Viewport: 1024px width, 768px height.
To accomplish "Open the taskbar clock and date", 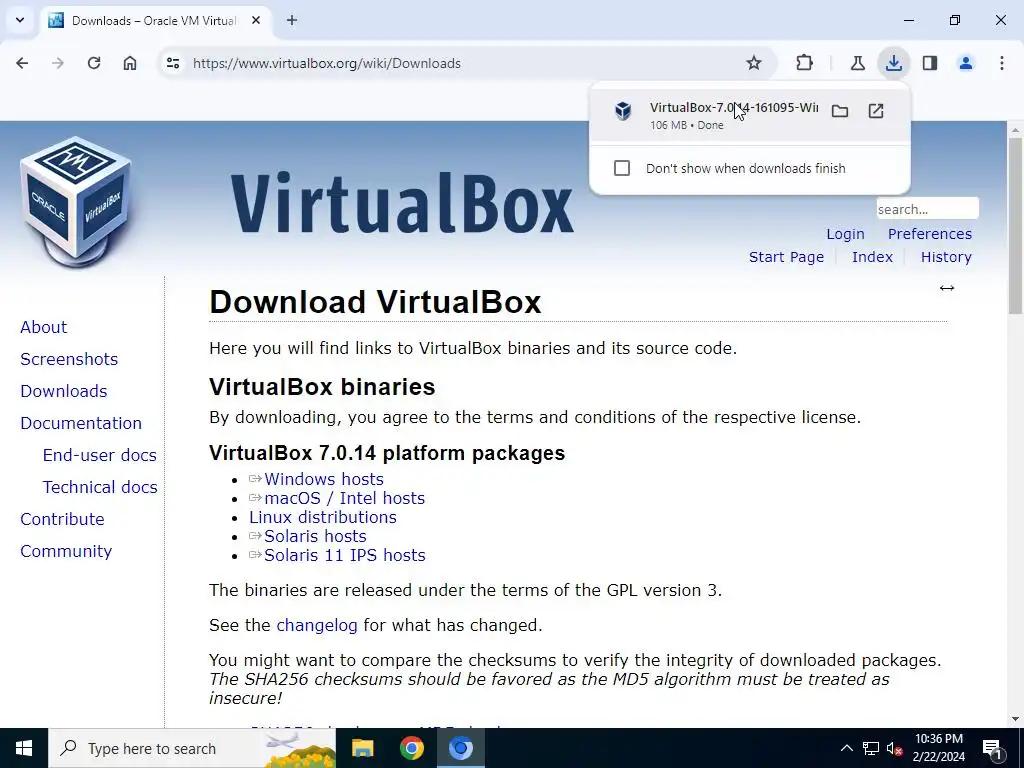I will click(938, 748).
